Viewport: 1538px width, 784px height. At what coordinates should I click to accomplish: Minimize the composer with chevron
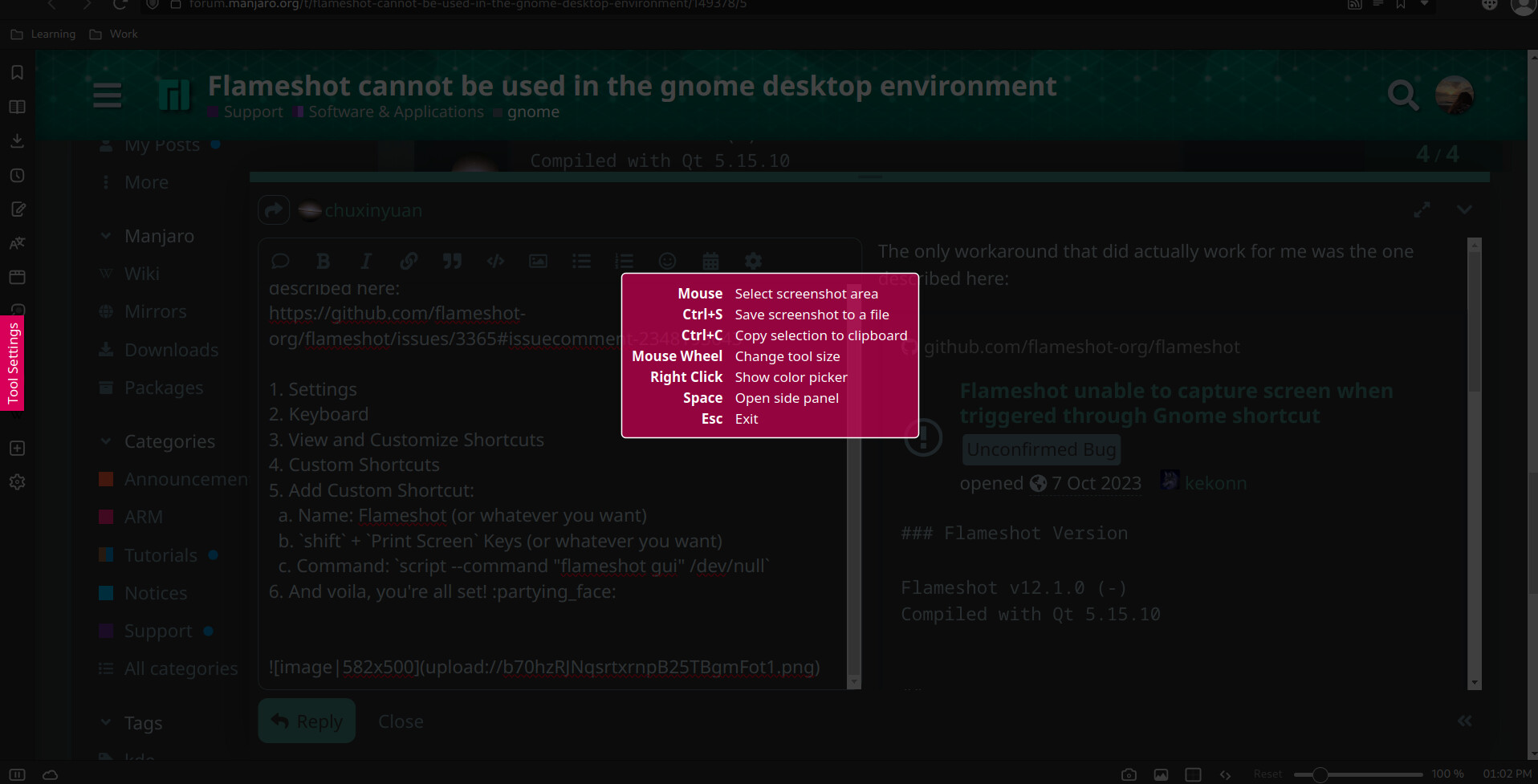(x=1464, y=209)
